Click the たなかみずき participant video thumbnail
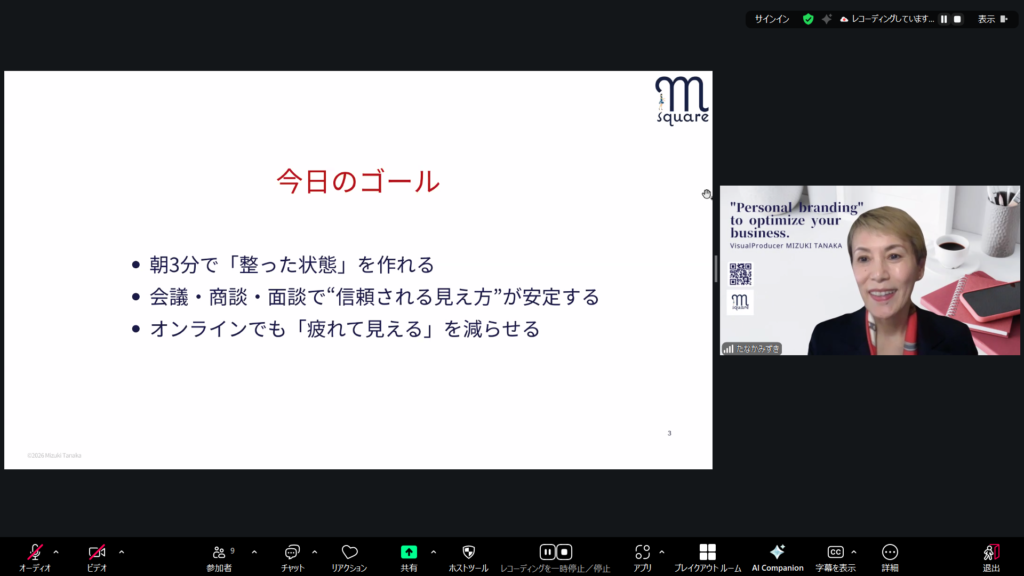The image size is (1024, 576). pos(869,270)
